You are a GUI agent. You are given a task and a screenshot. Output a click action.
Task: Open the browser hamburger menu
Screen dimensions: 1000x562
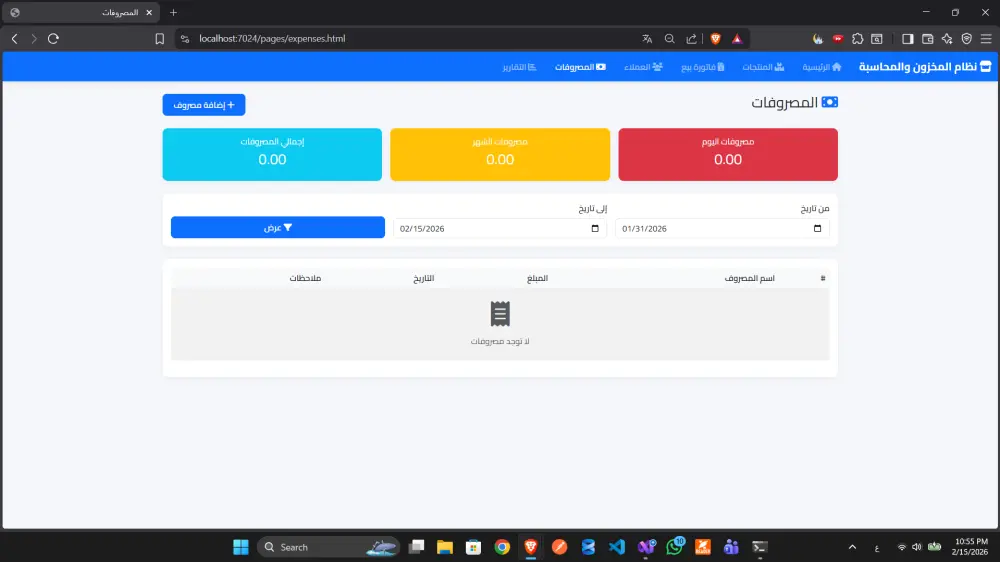pyautogui.click(x=986, y=39)
